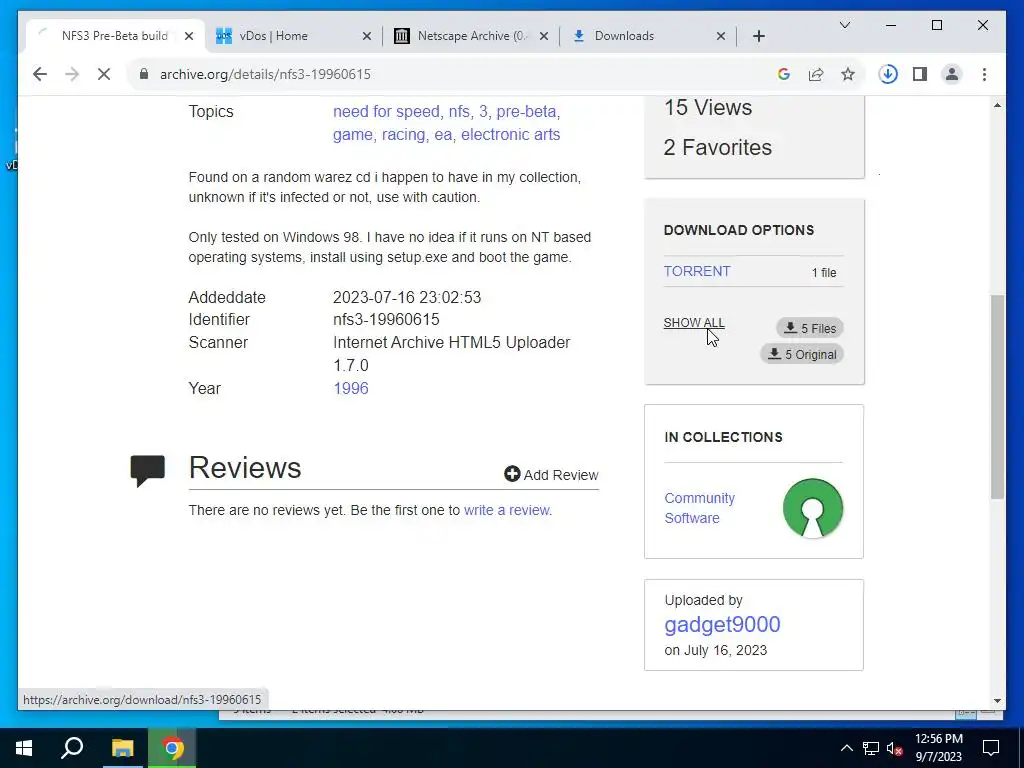This screenshot has height=768, width=1024.
Task: Open a new tab with plus button
Action: click(759, 36)
